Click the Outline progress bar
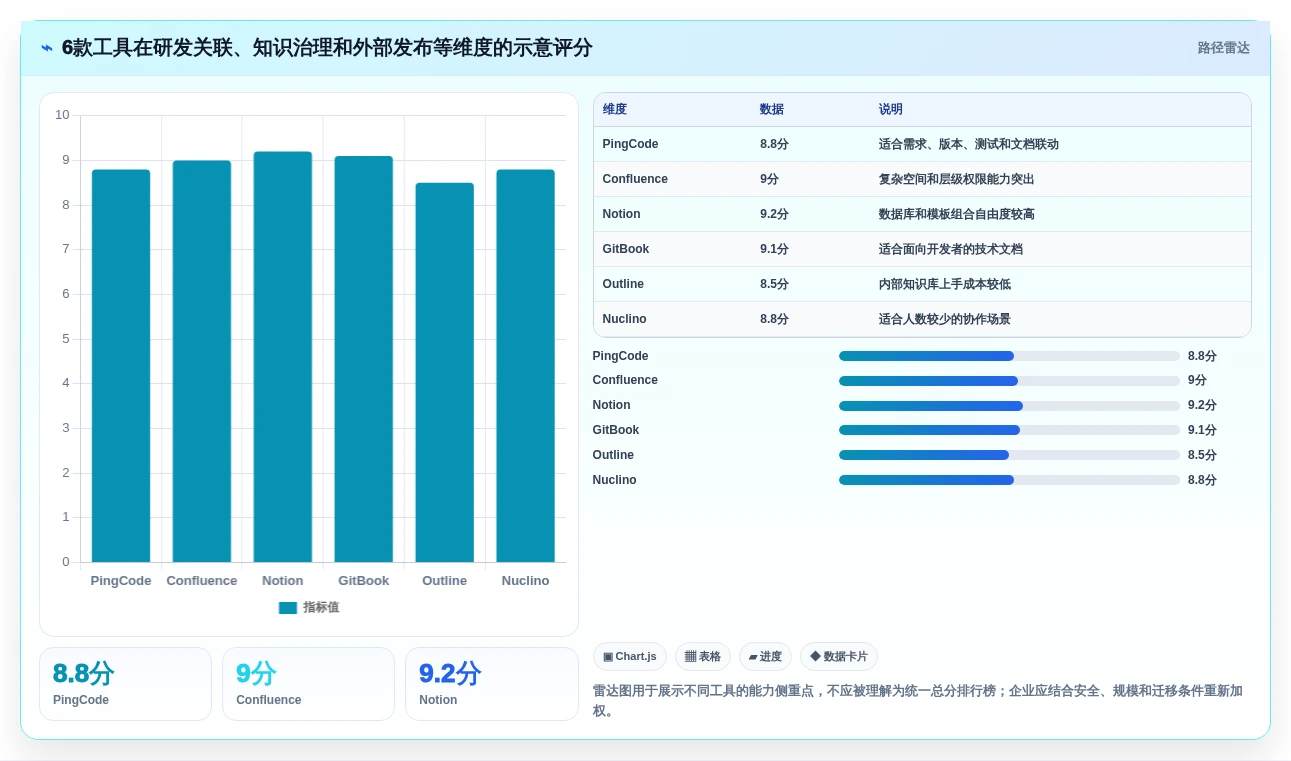 coord(1009,455)
